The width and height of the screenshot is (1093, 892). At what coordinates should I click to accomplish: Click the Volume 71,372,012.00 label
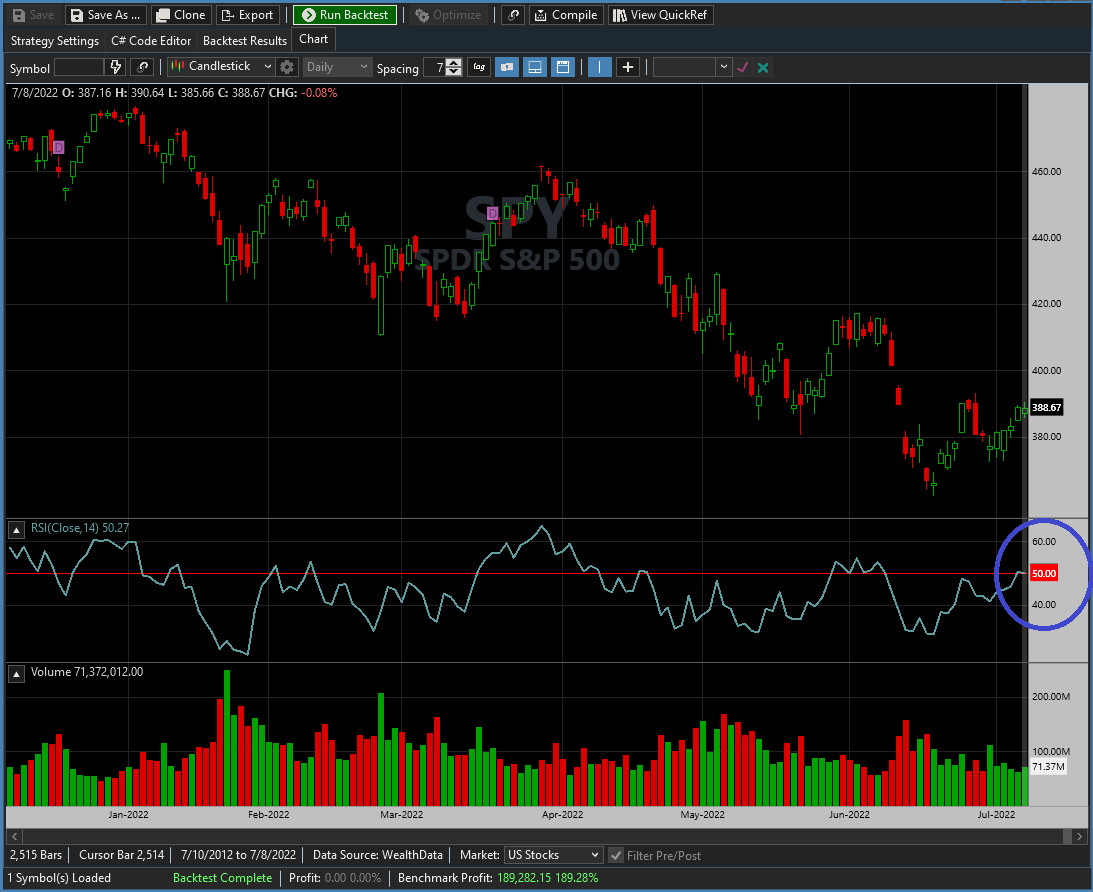coord(87,672)
